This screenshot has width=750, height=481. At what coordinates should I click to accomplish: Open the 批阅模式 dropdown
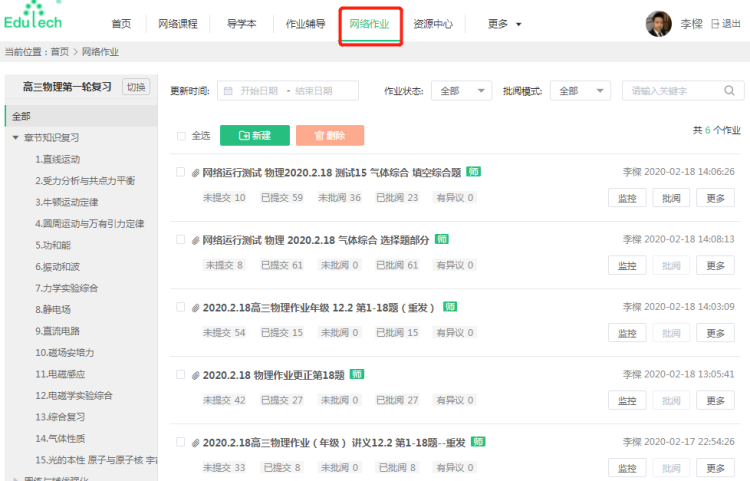(x=580, y=91)
